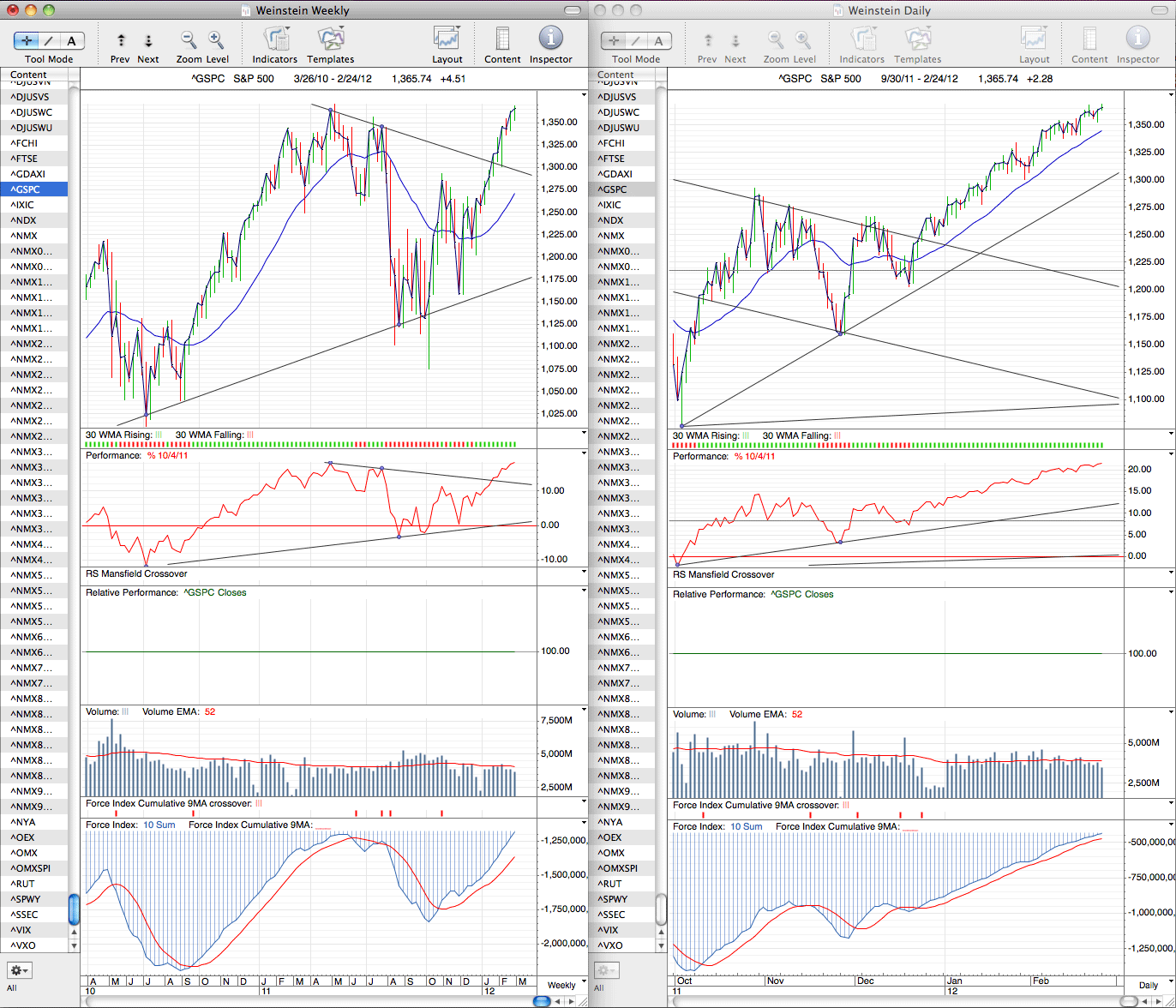
Task: Click Content column header in Daily sidebar
Action: [x=621, y=75]
